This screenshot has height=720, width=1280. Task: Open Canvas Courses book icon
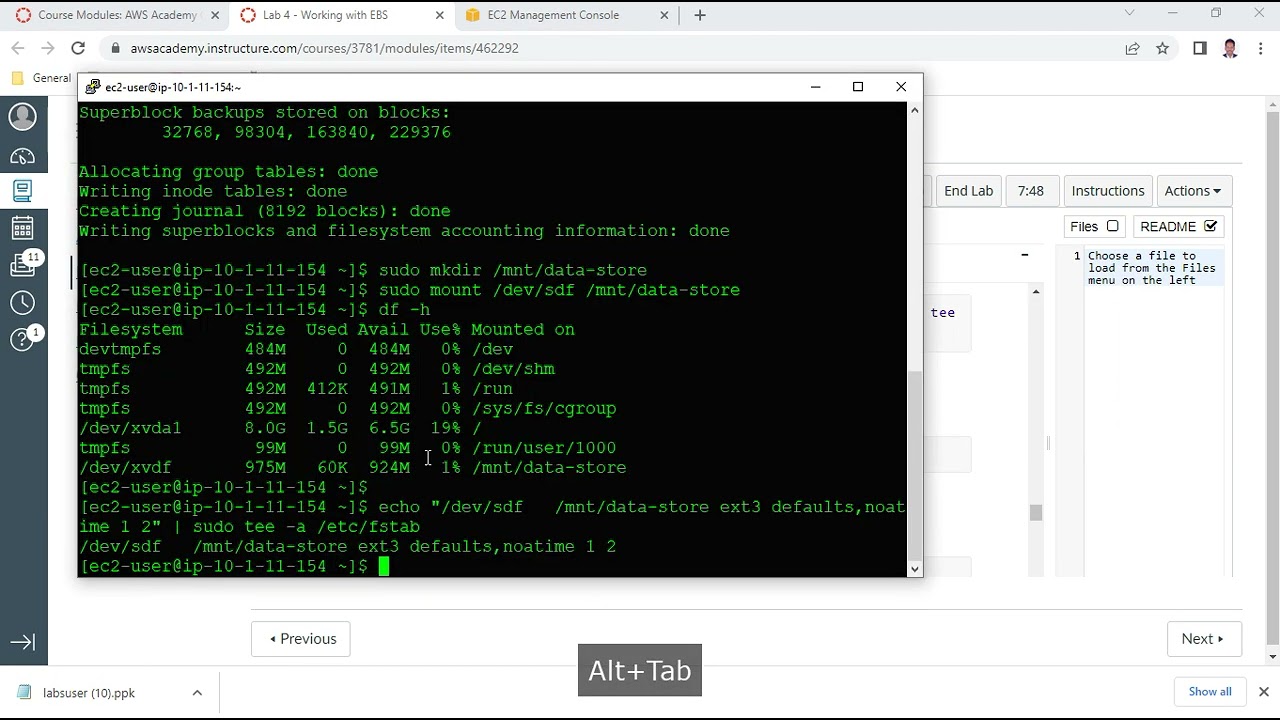coord(22,190)
